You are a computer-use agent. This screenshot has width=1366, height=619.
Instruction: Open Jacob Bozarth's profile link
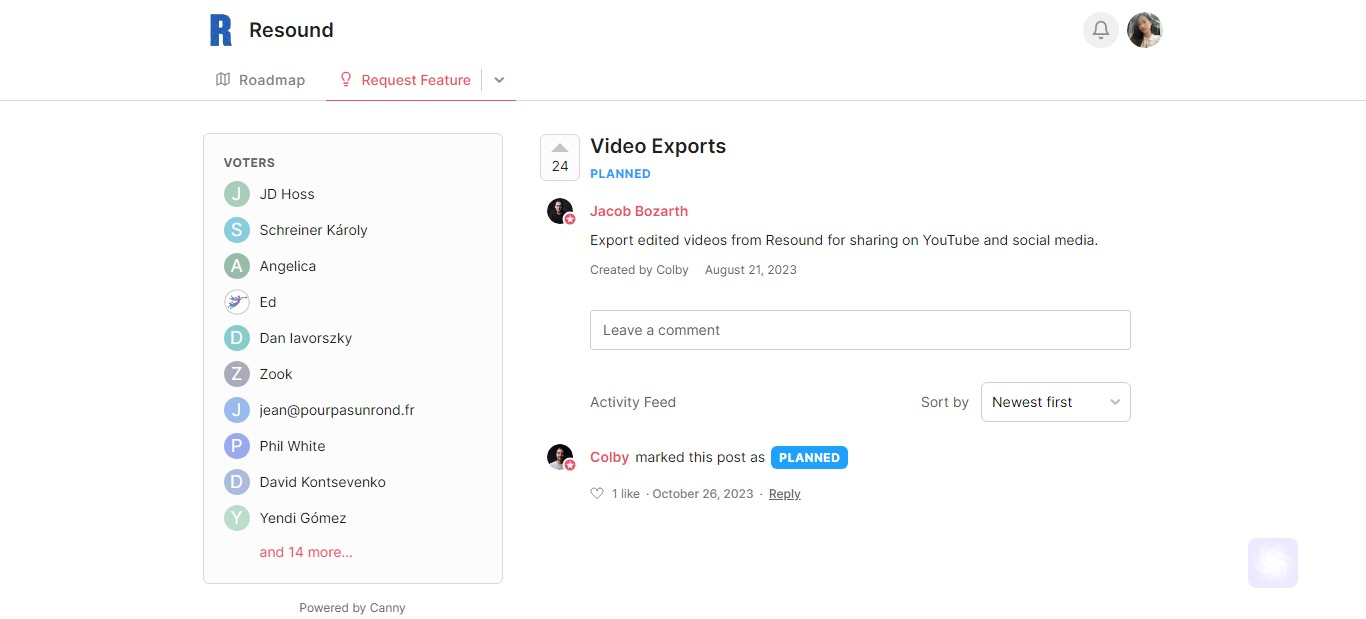pyautogui.click(x=639, y=211)
